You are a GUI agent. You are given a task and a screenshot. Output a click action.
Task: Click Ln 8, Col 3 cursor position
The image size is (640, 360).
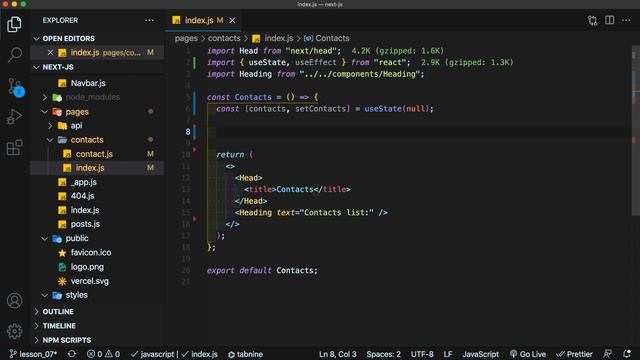338,354
